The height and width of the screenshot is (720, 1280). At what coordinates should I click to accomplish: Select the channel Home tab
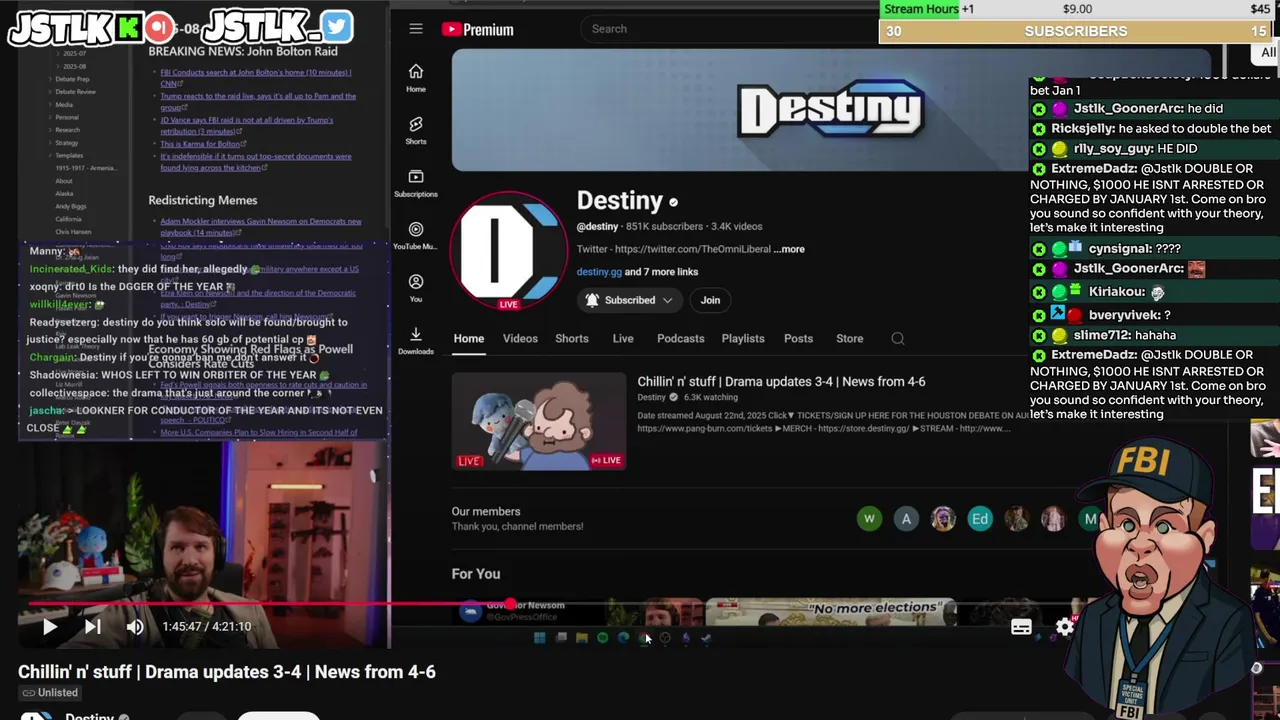click(x=469, y=339)
